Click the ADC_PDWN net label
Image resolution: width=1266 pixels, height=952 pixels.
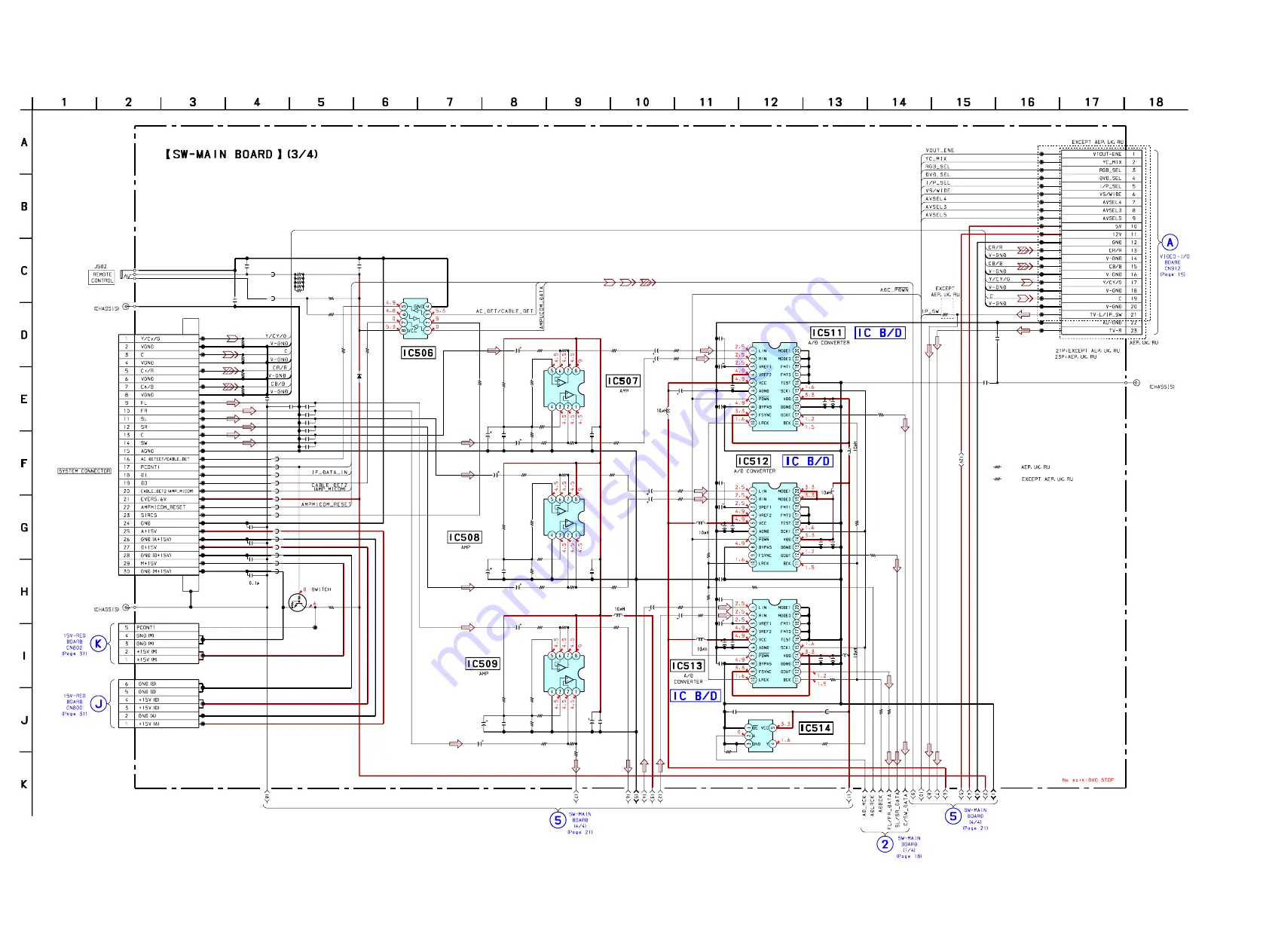(894, 289)
